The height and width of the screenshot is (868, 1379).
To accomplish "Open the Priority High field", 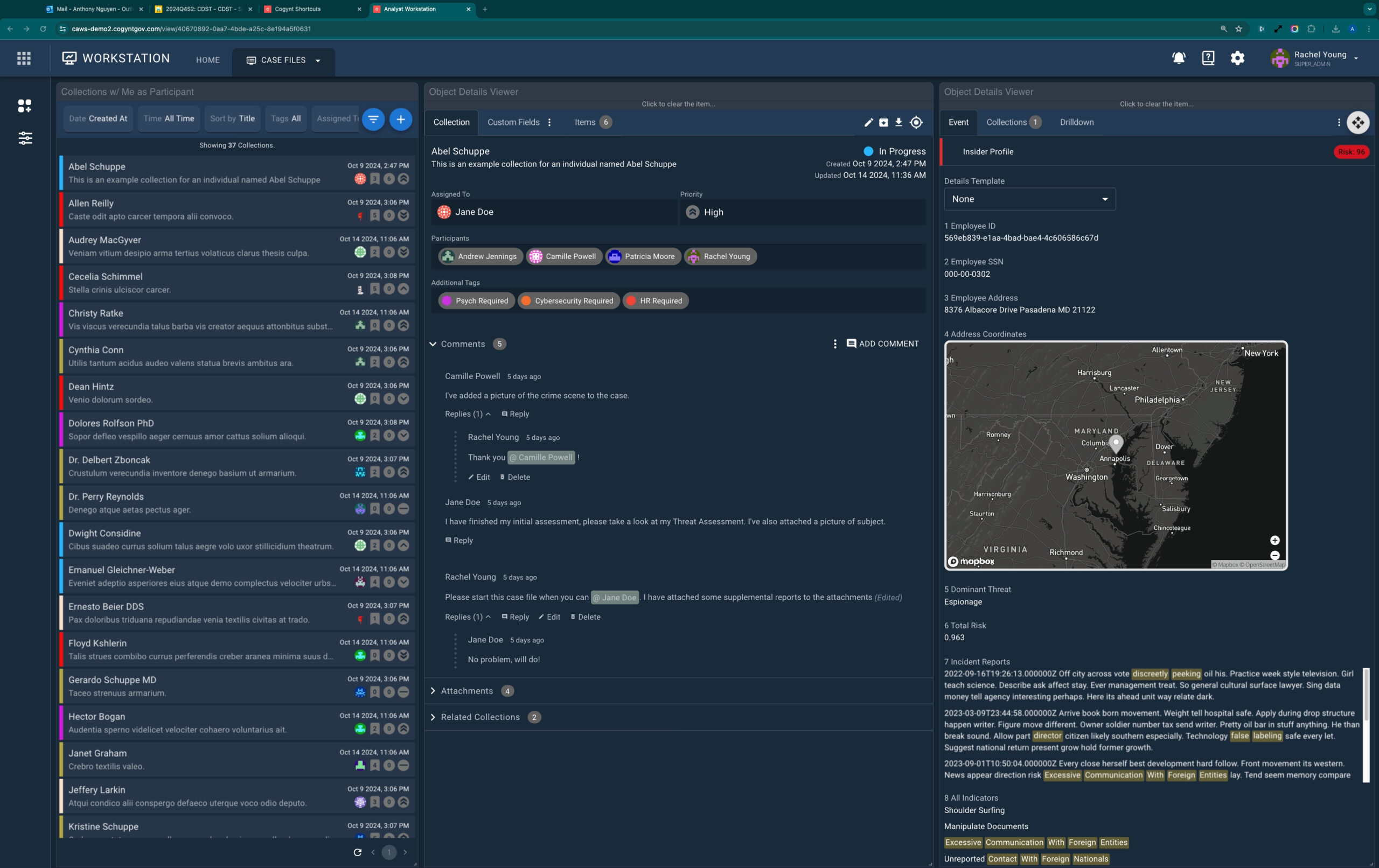I will (802, 212).
